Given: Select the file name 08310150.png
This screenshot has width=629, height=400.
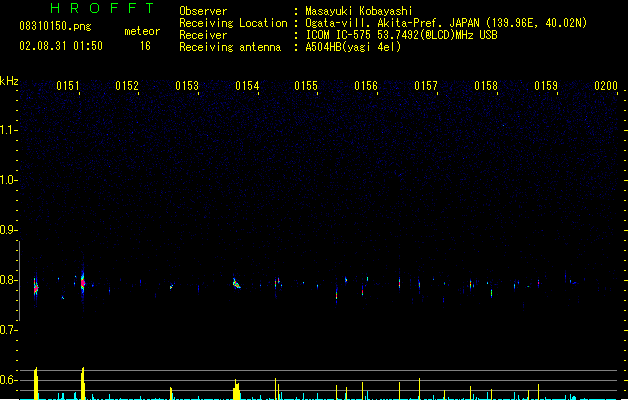Looking at the screenshot, I should click(55, 26).
